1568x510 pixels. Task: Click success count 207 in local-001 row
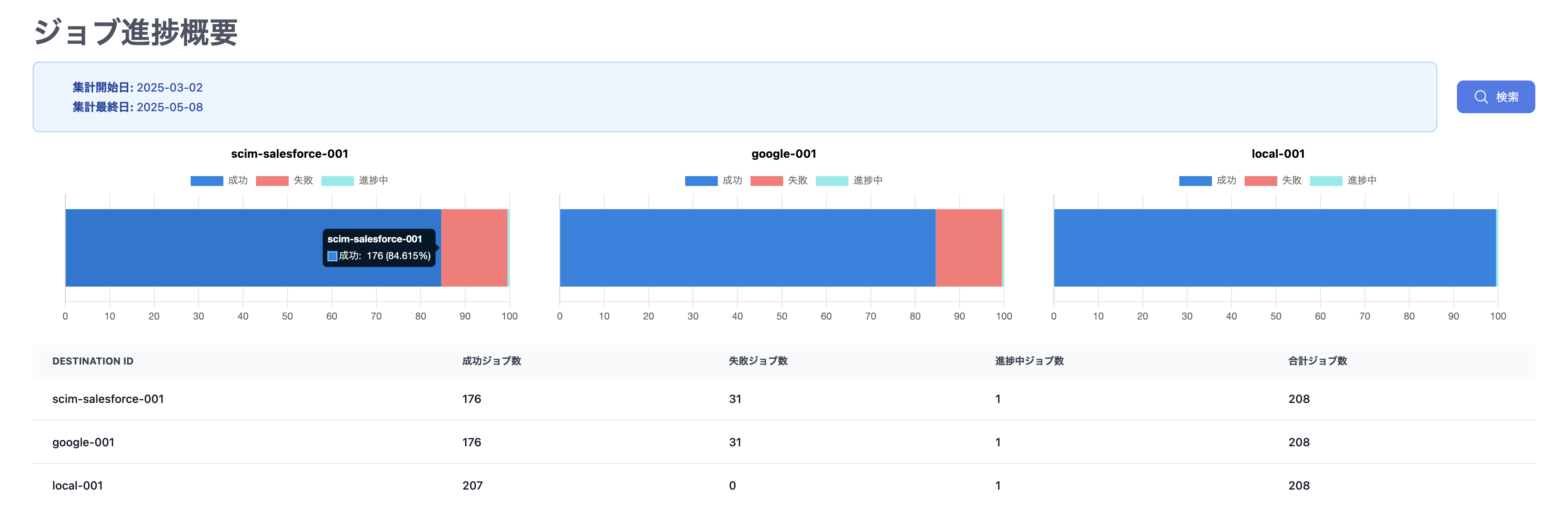click(472, 485)
